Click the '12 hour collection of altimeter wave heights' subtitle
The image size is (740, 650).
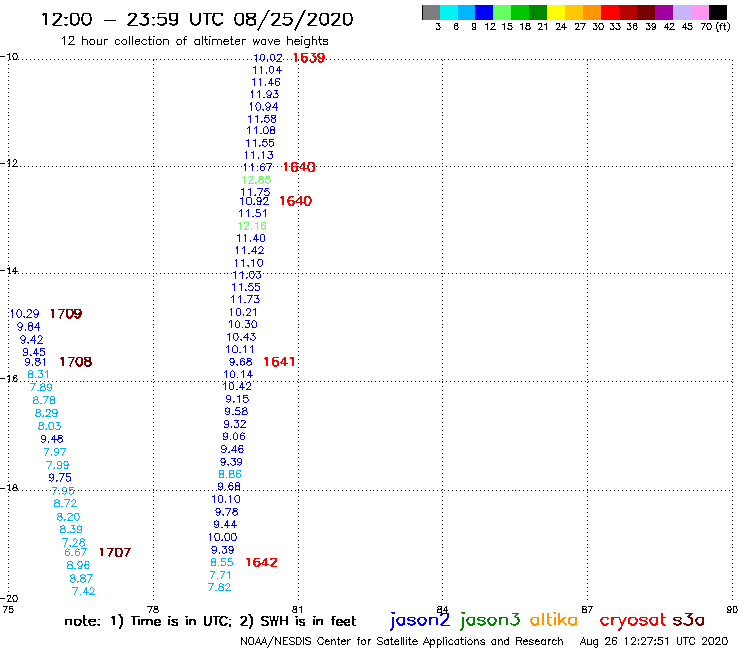(194, 41)
